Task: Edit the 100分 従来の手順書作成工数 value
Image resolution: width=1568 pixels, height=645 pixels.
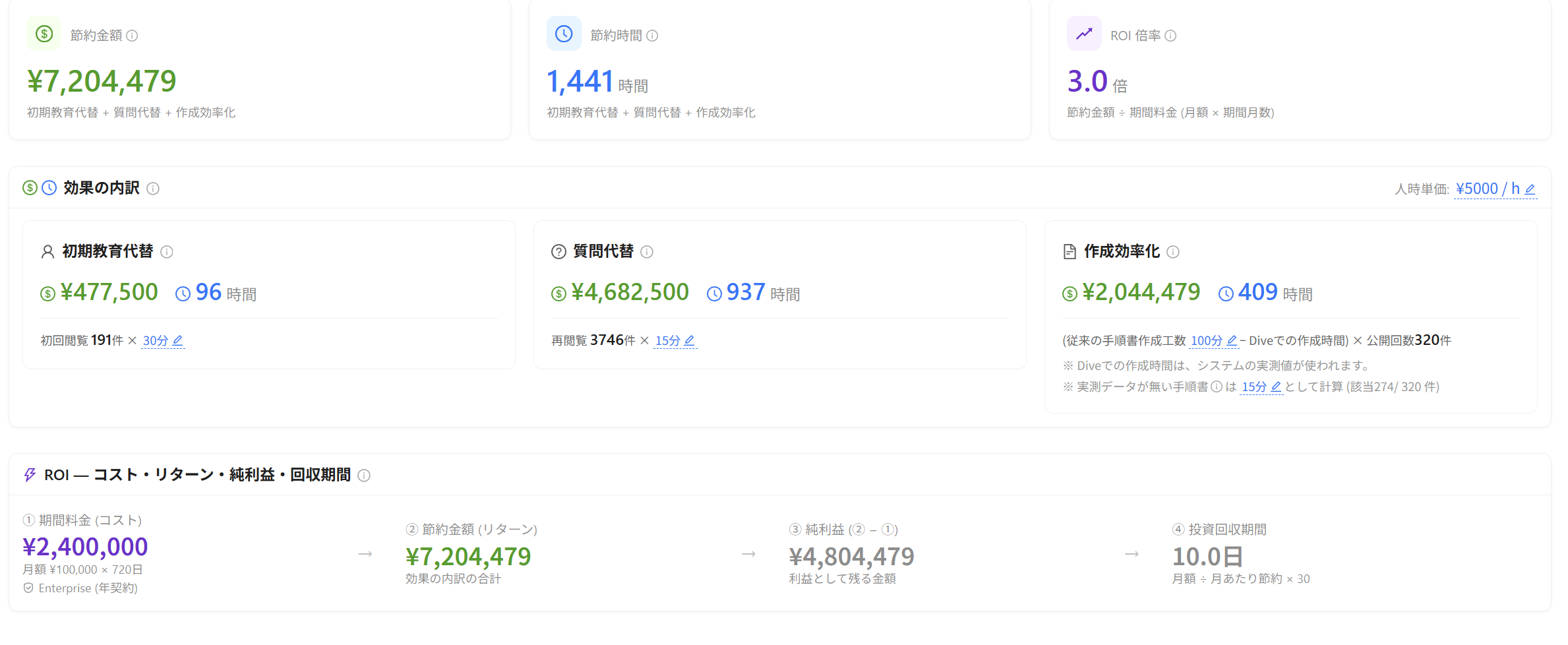Action: [x=1214, y=341]
